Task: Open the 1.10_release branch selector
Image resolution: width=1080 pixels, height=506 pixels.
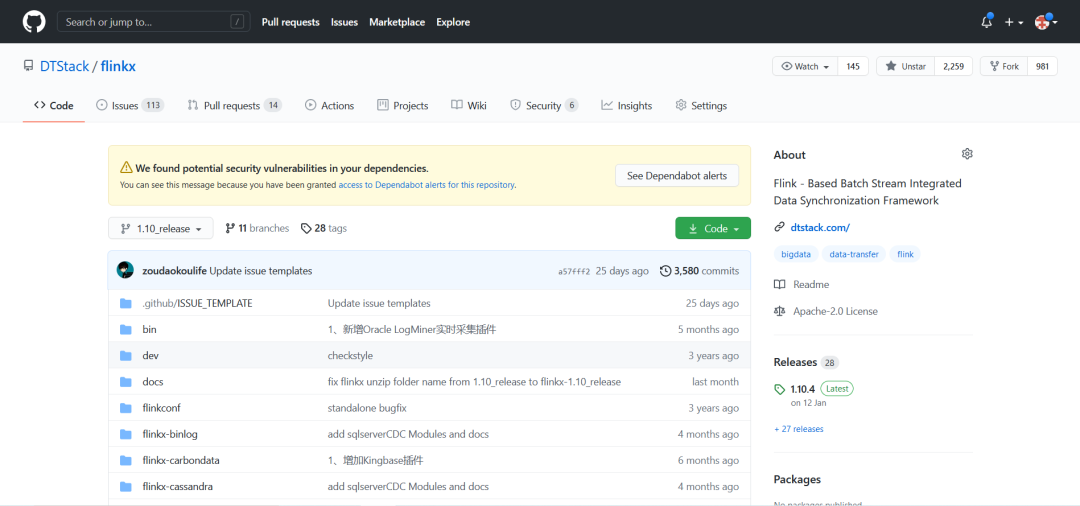Action: point(160,229)
